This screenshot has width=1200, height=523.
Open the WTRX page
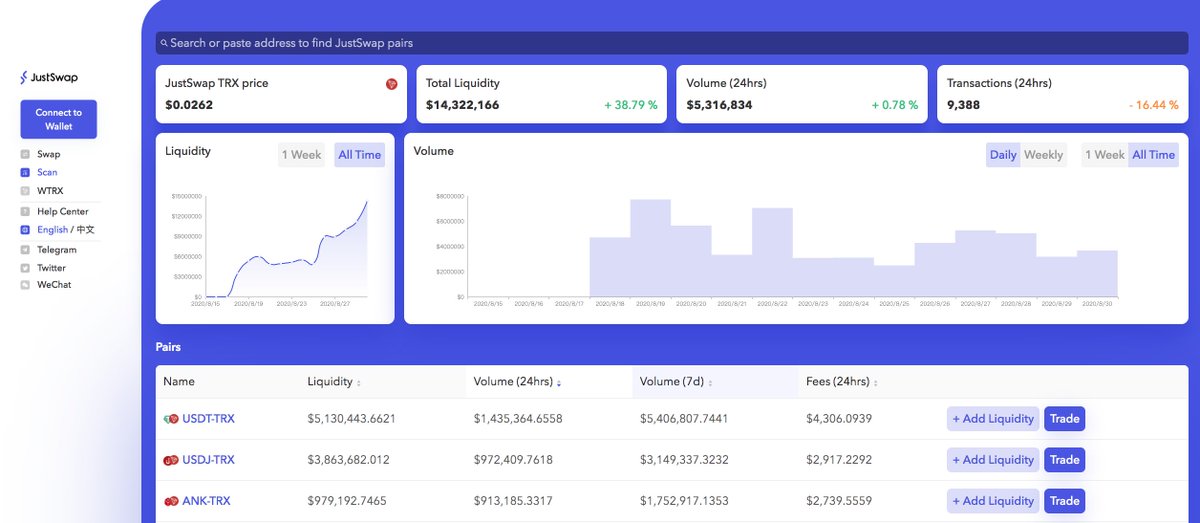50,190
